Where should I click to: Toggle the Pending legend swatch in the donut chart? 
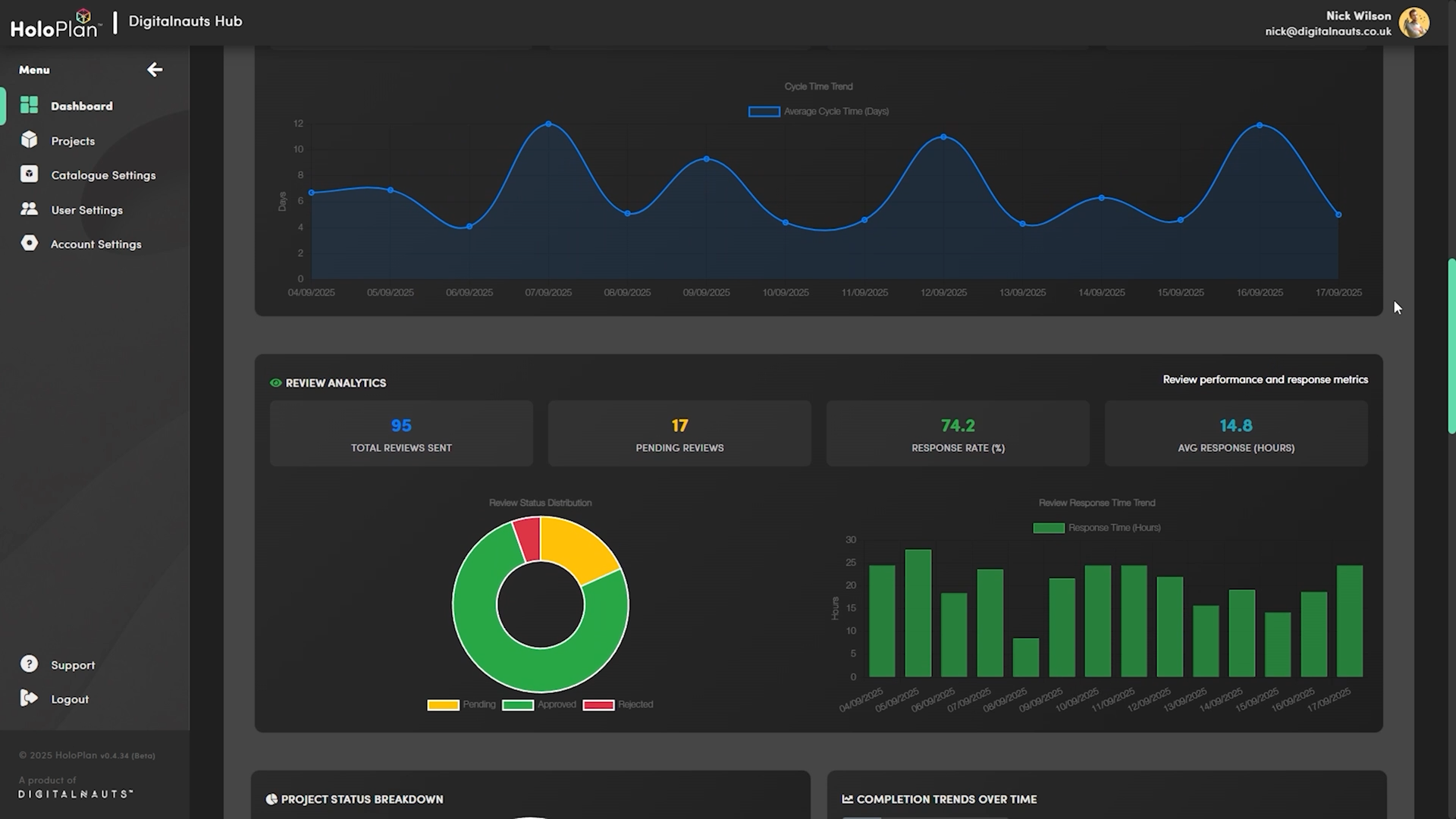point(443,704)
